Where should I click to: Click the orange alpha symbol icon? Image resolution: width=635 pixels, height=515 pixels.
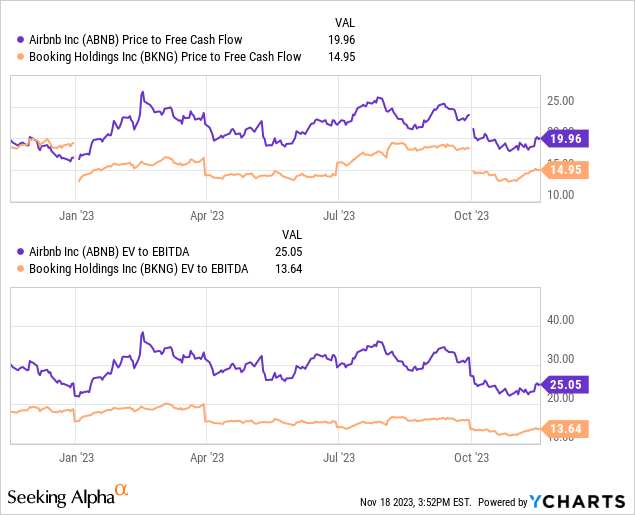coord(121,490)
